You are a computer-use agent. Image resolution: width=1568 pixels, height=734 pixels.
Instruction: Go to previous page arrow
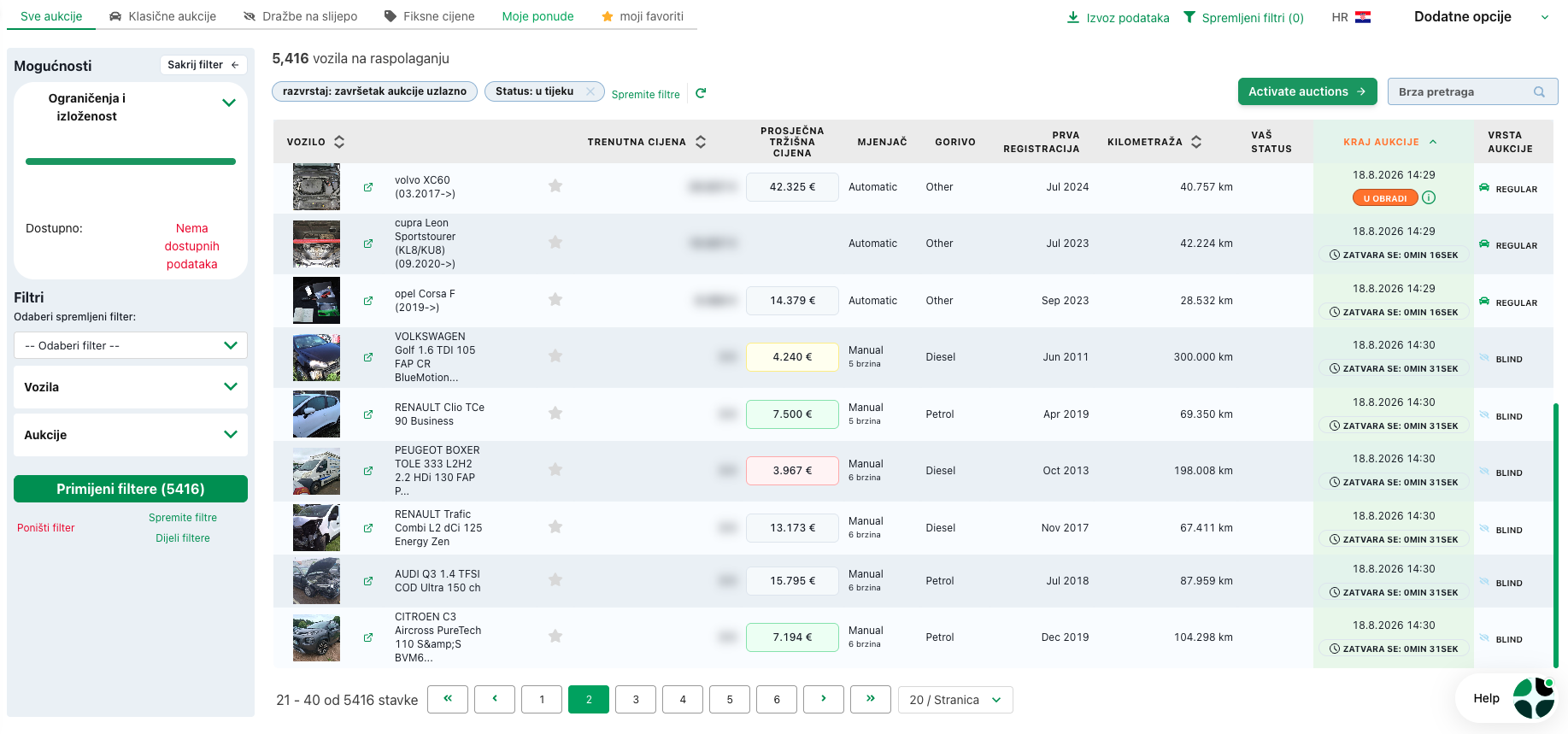(x=495, y=699)
